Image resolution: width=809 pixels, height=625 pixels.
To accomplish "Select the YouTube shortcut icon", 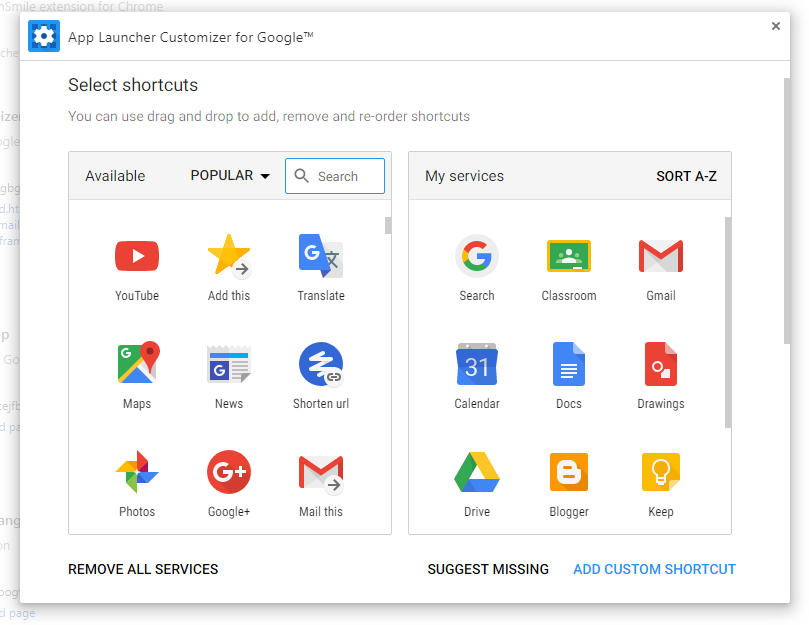I will click(x=137, y=256).
